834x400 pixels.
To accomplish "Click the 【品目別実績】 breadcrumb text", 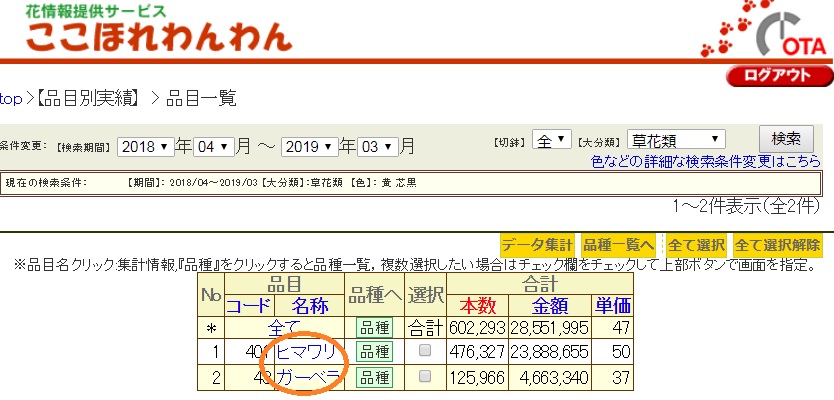I will 90,99.
